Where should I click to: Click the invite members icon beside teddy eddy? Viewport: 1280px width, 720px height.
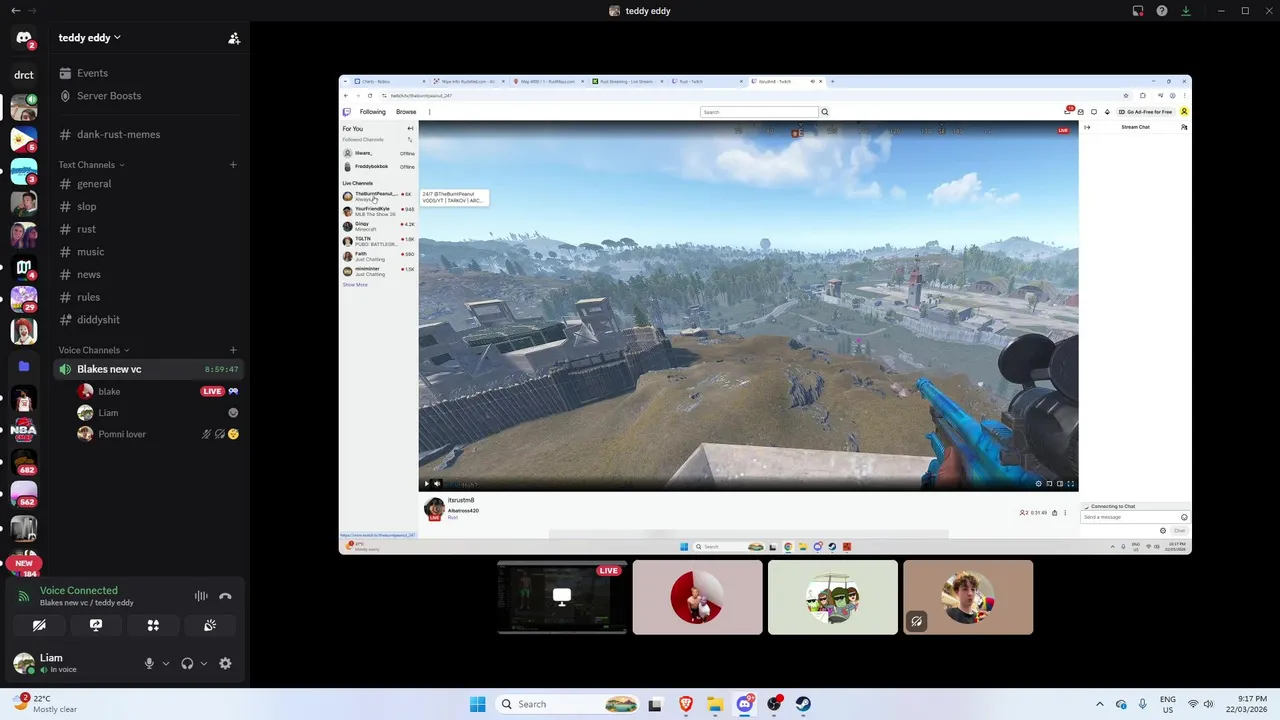click(x=234, y=38)
